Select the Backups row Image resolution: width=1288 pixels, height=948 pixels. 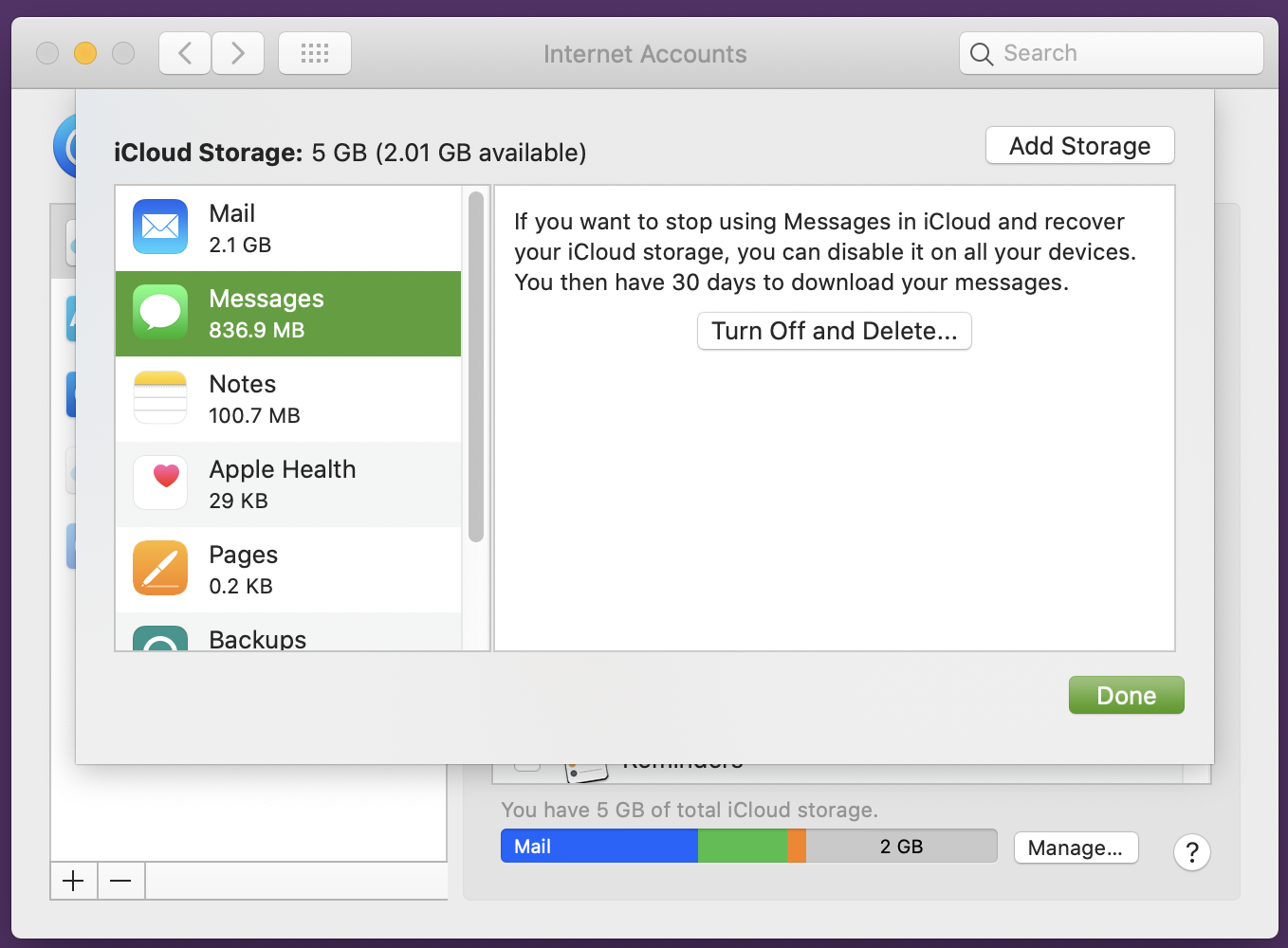coord(288,632)
